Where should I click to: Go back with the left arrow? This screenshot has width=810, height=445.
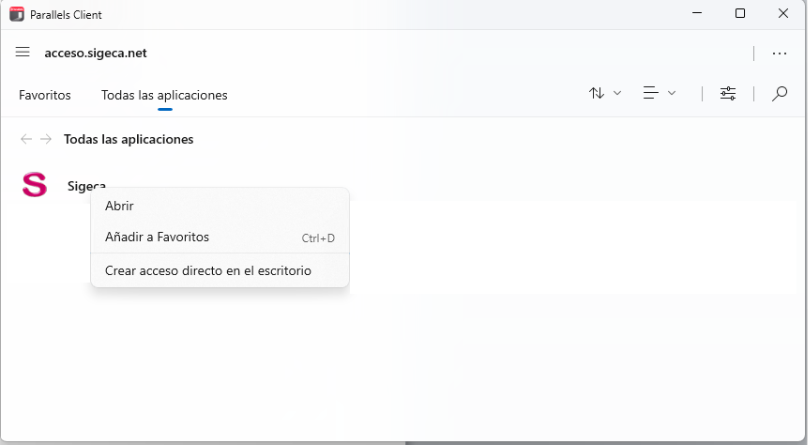pos(26,139)
